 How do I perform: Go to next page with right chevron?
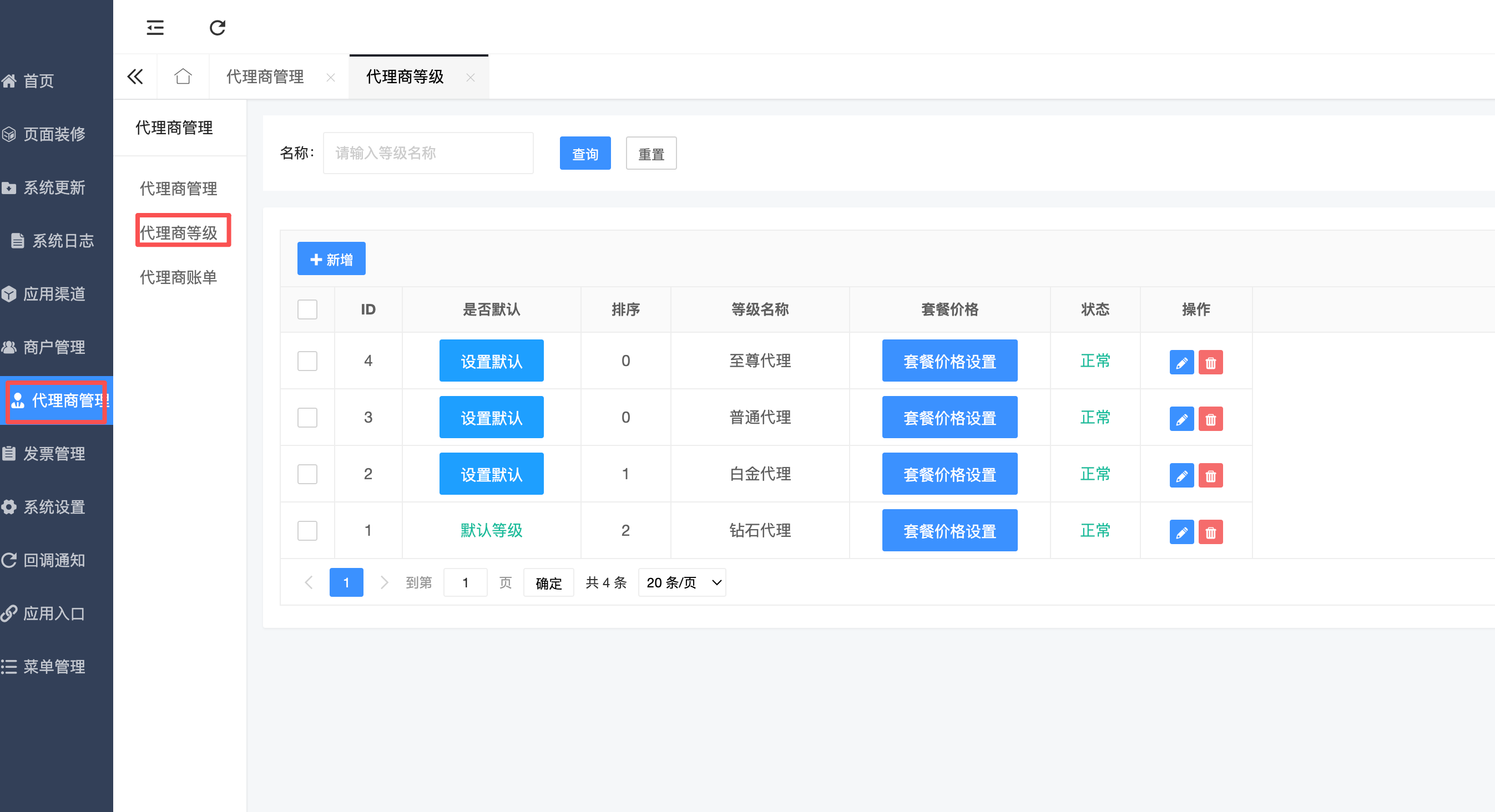tap(383, 582)
